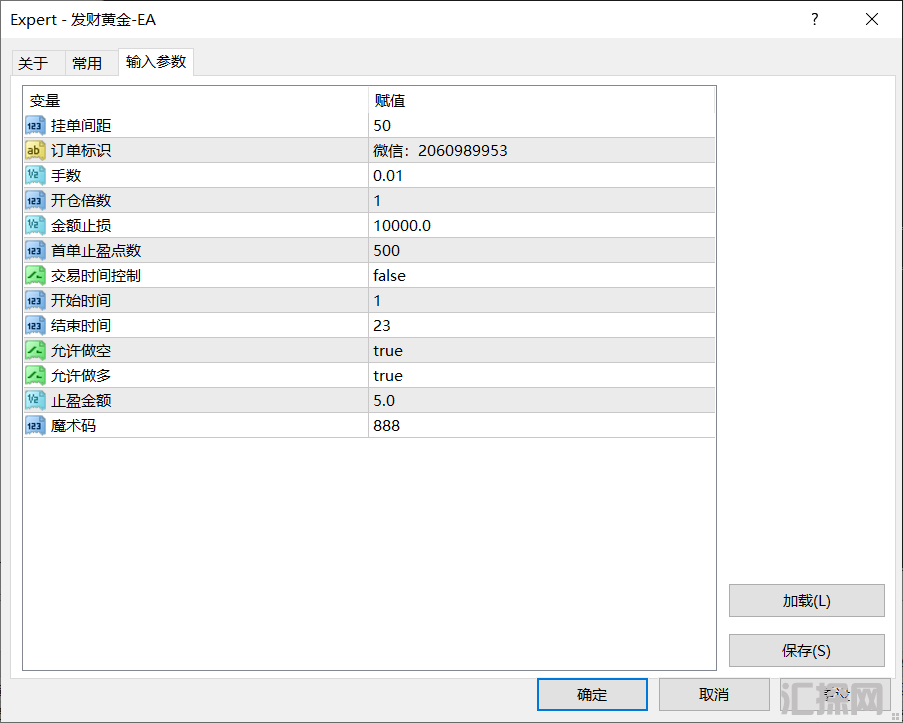Click the string icon beside 订单标识
The image size is (903, 723).
pos(35,151)
